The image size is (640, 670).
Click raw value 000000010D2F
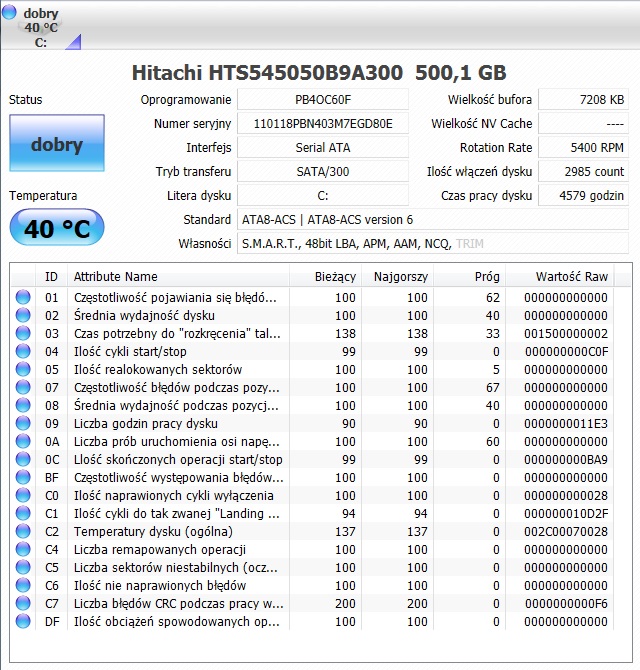click(x=566, y=514)
